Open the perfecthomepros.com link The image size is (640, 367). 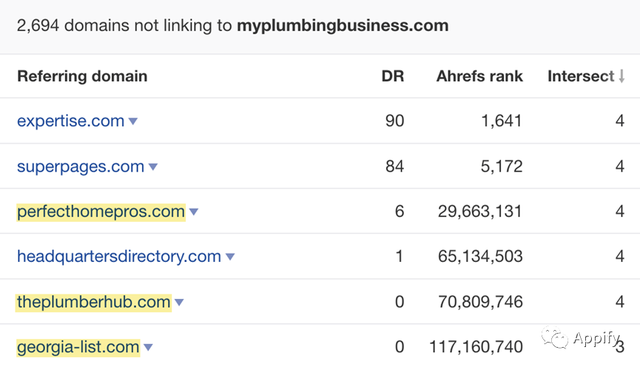click(101, 211)
